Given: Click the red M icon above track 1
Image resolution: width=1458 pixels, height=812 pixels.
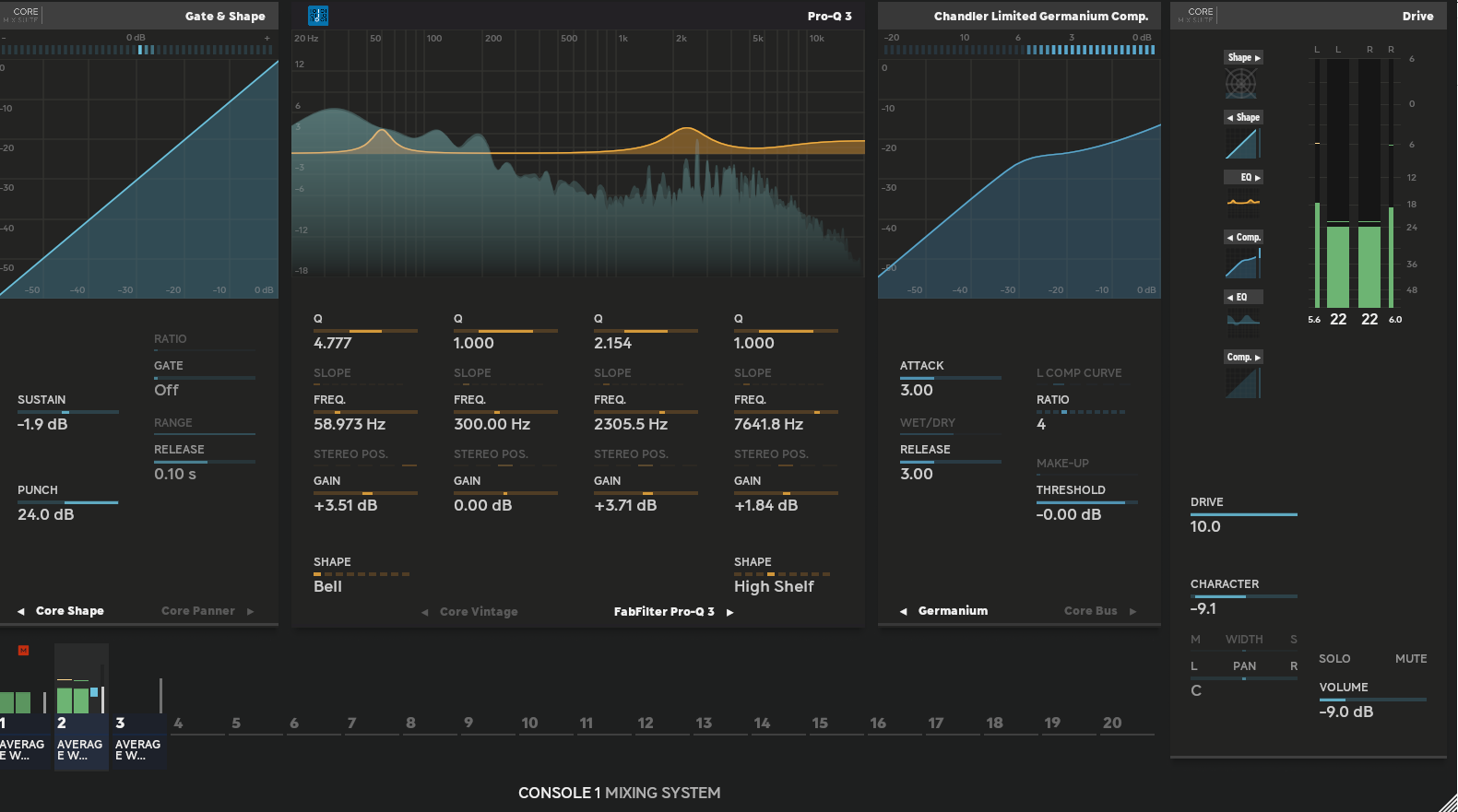Looking at the screenshot, I should click(x=24, y=651).
